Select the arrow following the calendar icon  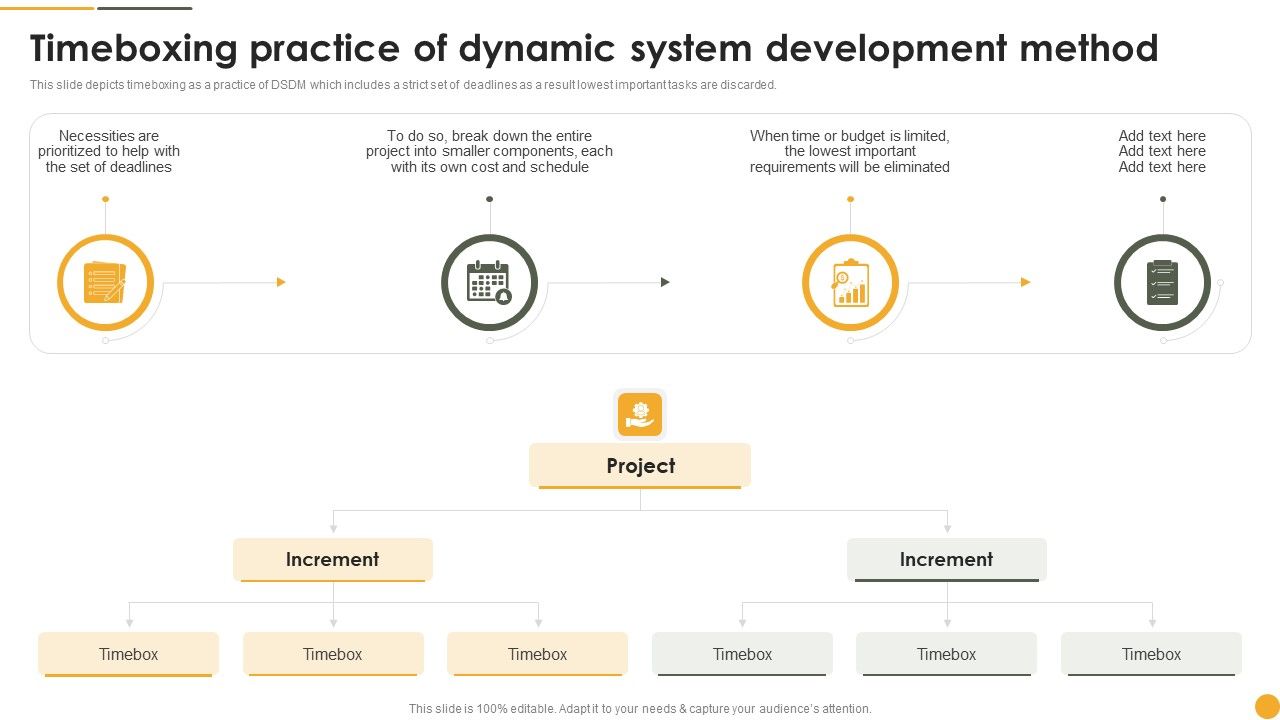665,282
